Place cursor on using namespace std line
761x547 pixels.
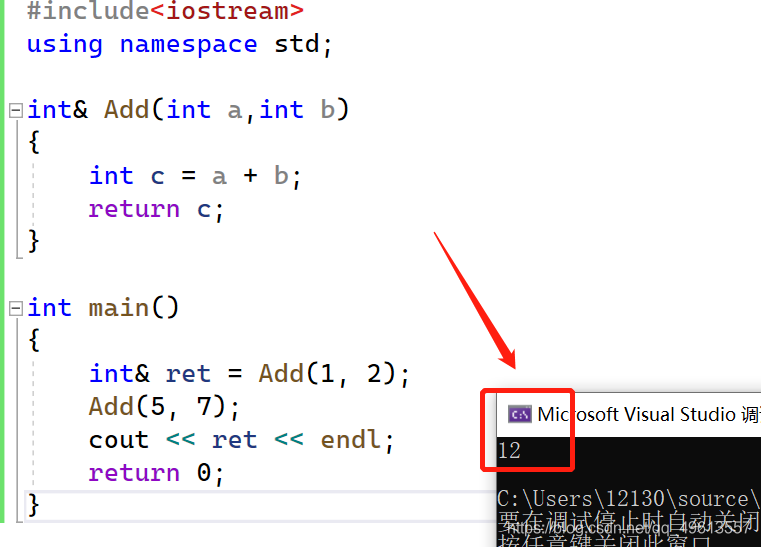pyautogui.click(x=179, y=45)
